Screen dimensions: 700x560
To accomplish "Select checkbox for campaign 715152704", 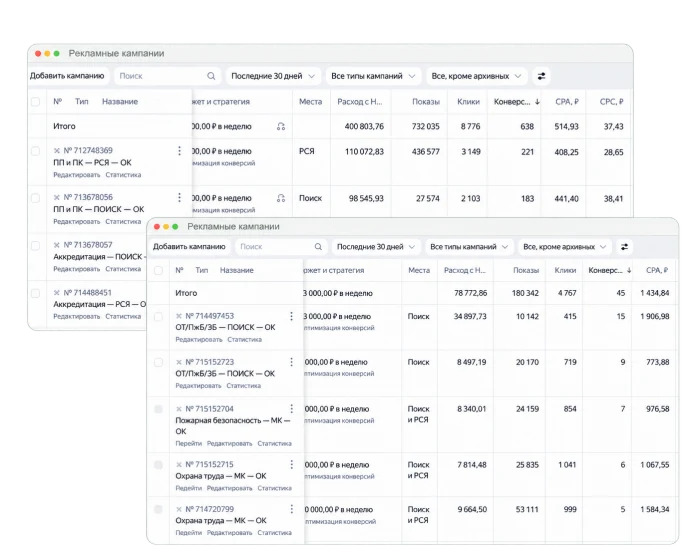I will [158, 409].
